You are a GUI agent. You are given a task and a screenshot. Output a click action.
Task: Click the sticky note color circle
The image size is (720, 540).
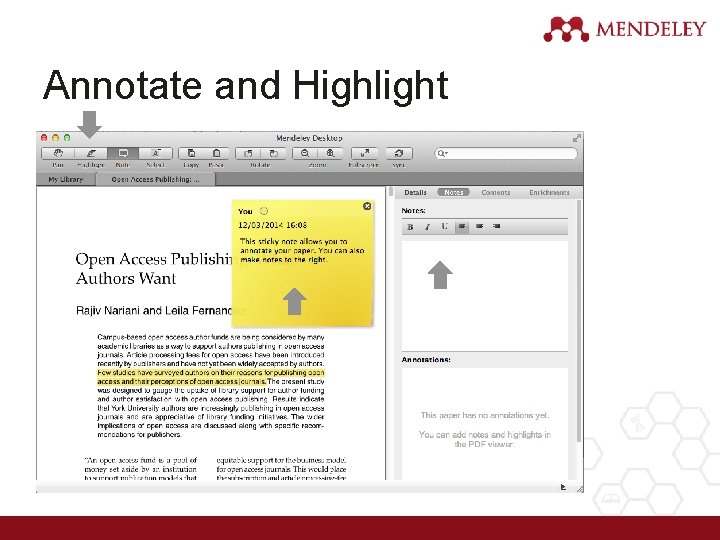264,211
